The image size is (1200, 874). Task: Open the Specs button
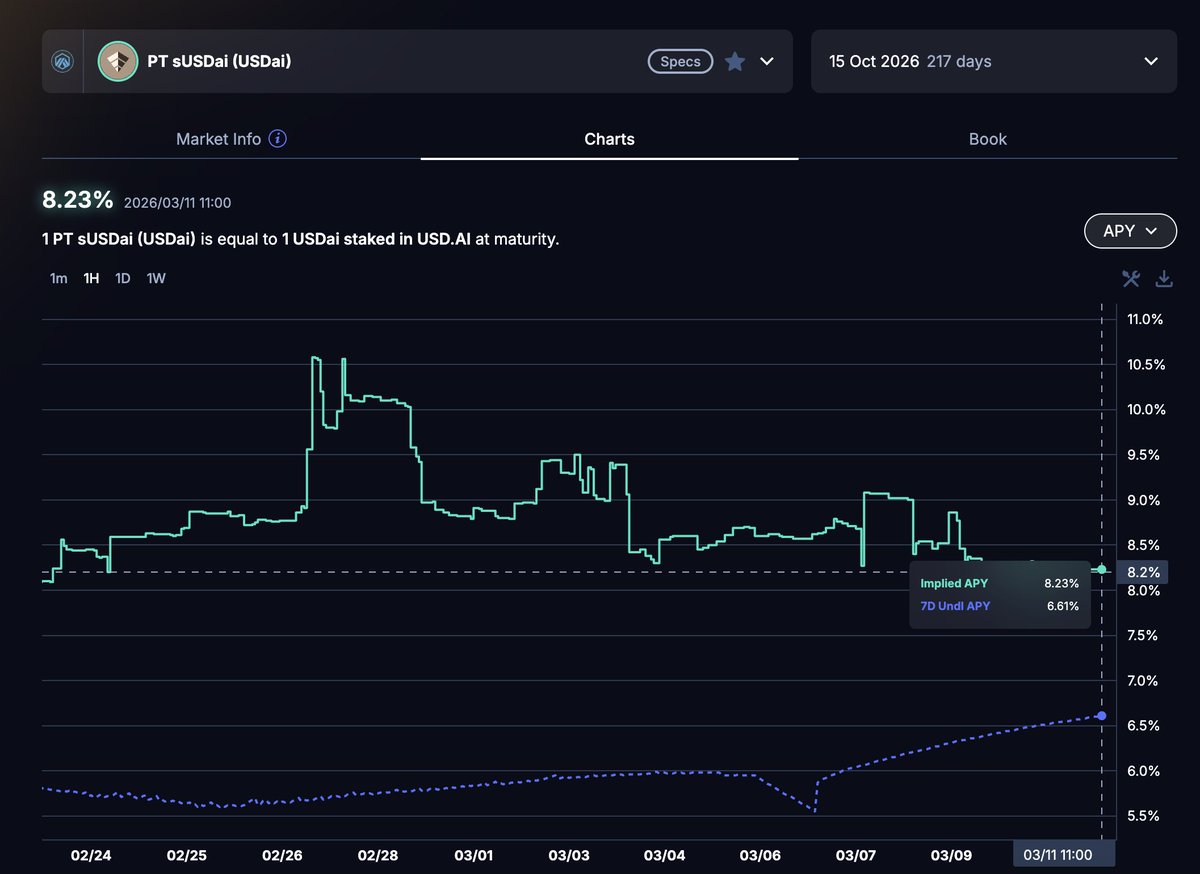coord(680,61)
